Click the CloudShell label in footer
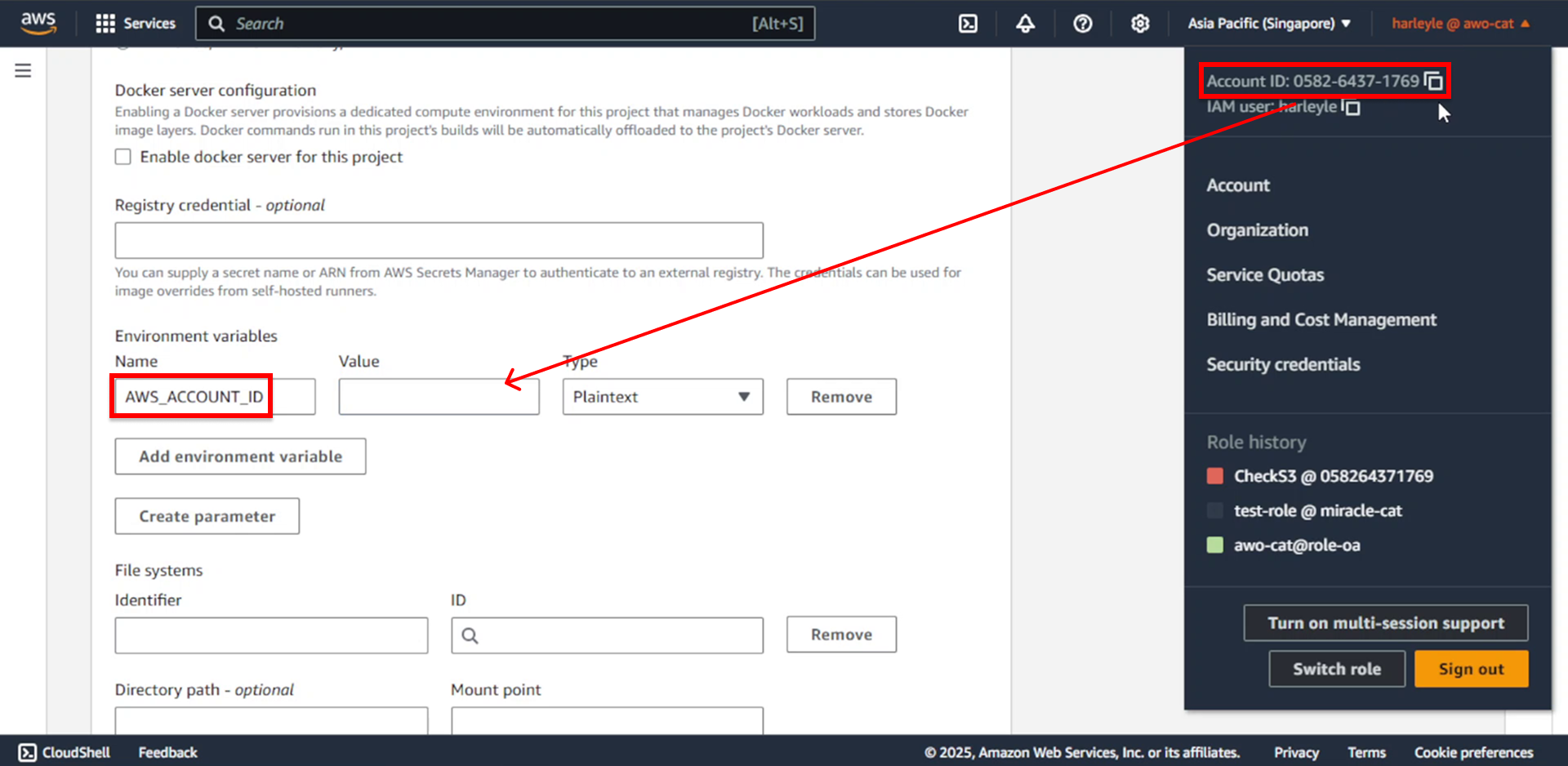This screenshot has height=766, width=1568. coord(76,752)
